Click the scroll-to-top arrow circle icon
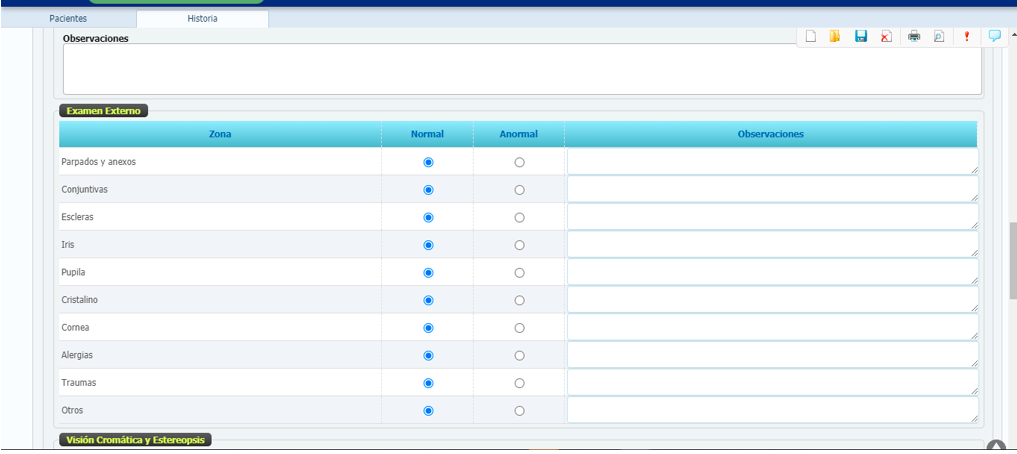This screenshot has width=1017, height=454. [x=996, y=447]
